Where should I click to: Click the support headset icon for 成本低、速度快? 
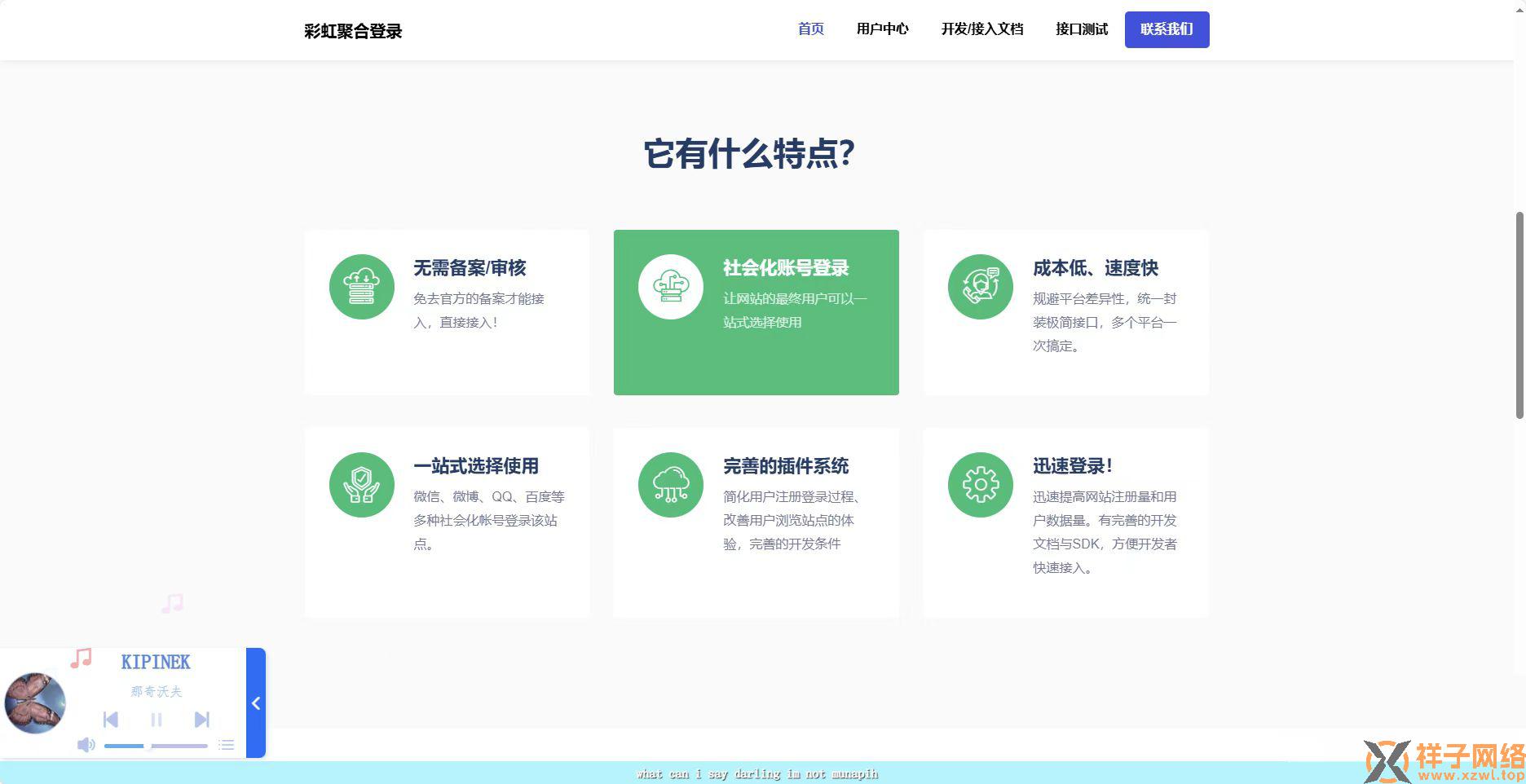coord(981,287)
